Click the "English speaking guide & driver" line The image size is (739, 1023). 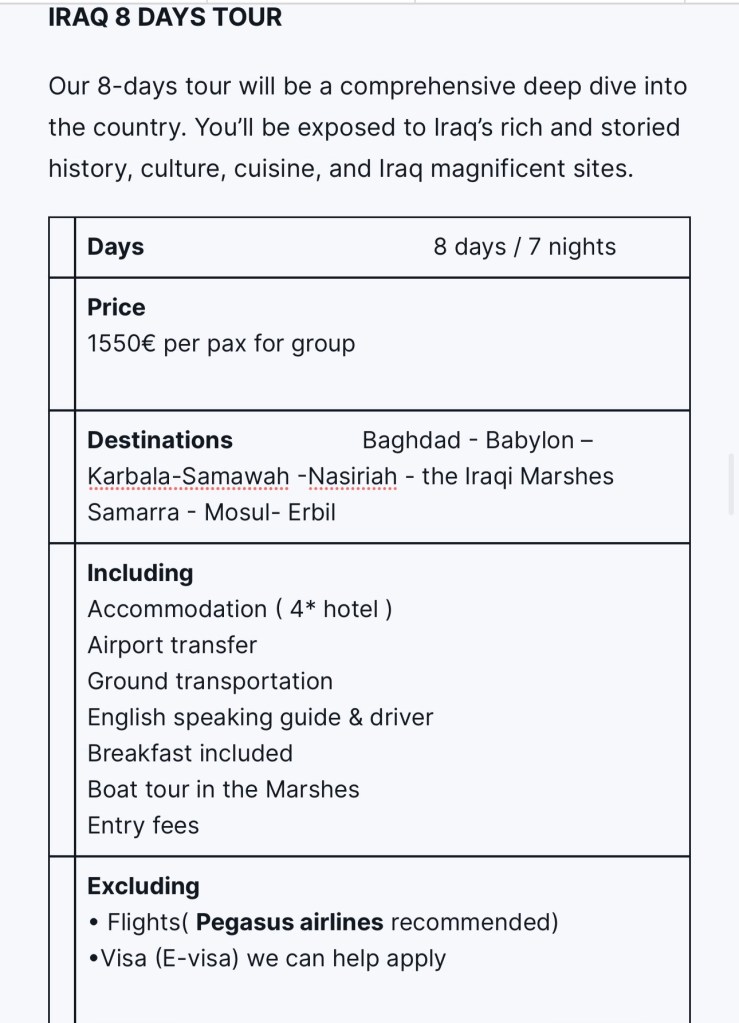point(260,717)
